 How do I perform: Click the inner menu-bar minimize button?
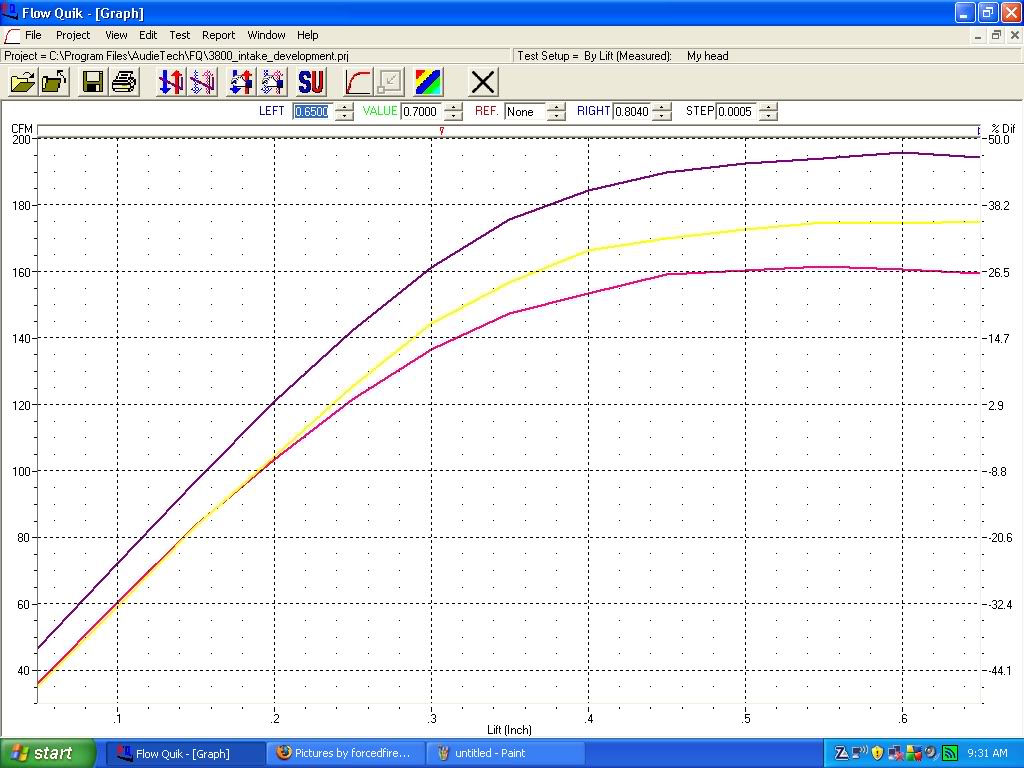978,35
